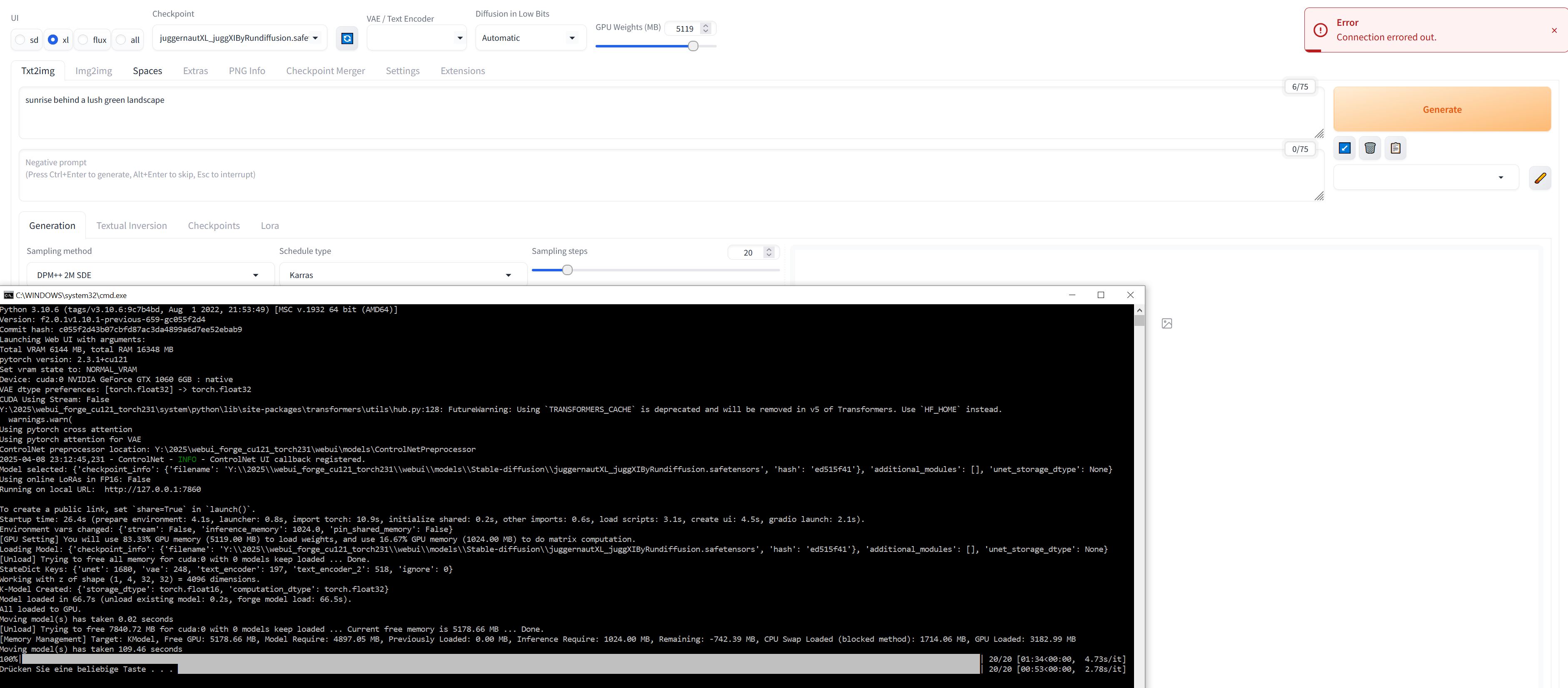The width and height of the screenshot is (1568, 688).
Task: Click the pencil edit styles icon
Action: tap(1539, 178)
